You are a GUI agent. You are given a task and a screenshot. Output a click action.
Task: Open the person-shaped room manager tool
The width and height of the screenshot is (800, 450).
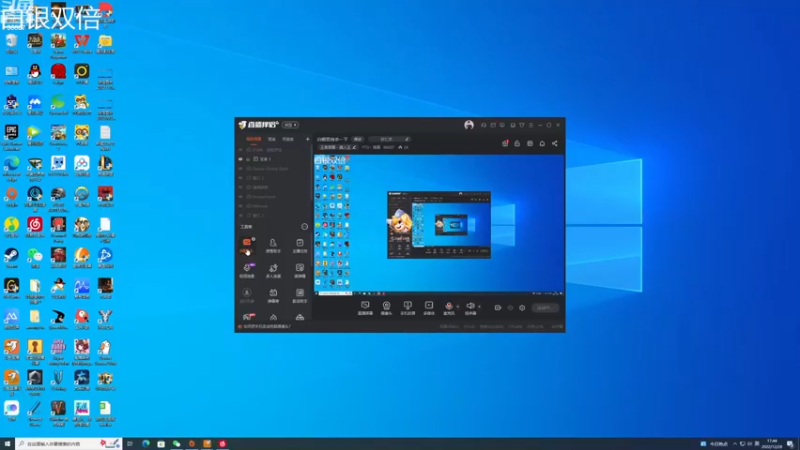(x=273, y=245)
